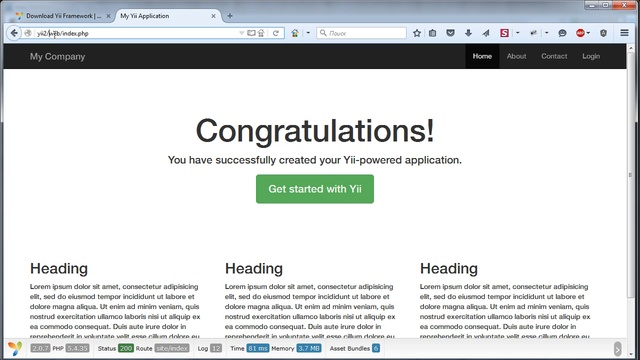Click the site identity globe icon
The height and width of the screenshot is (360, 640).
coord(28,33)
